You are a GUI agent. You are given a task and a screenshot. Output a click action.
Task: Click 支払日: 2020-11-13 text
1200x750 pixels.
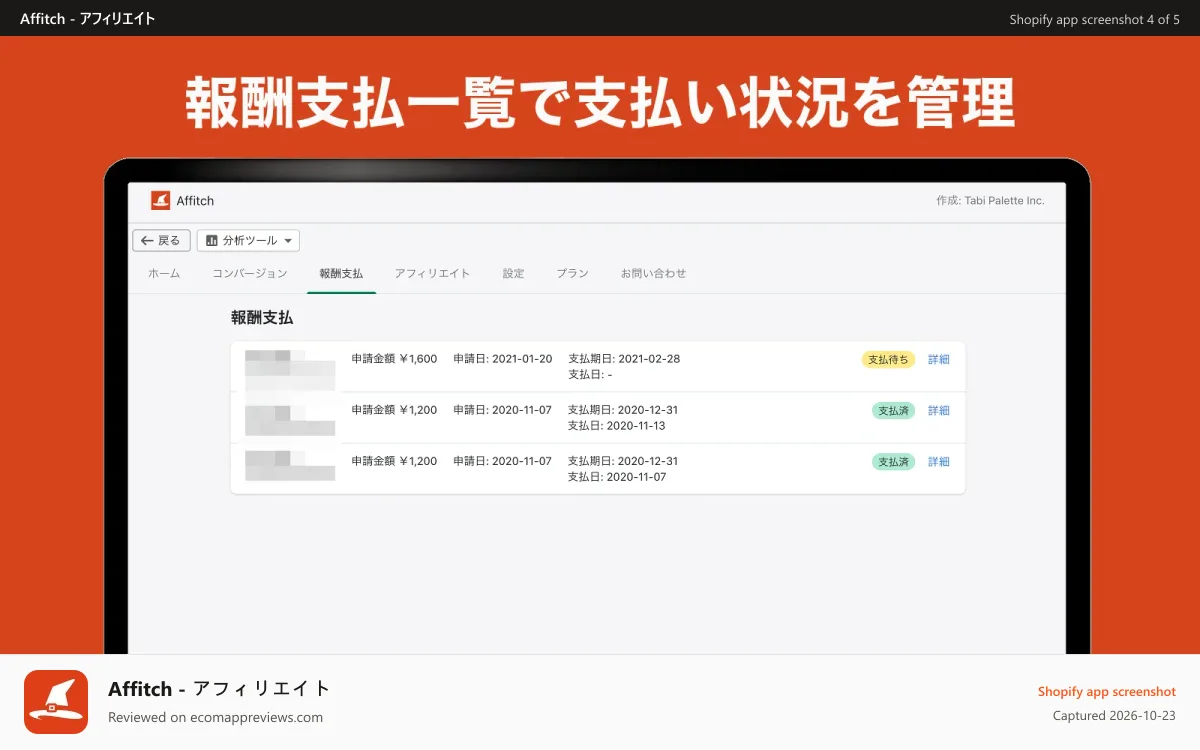click(x=617, y=426)
